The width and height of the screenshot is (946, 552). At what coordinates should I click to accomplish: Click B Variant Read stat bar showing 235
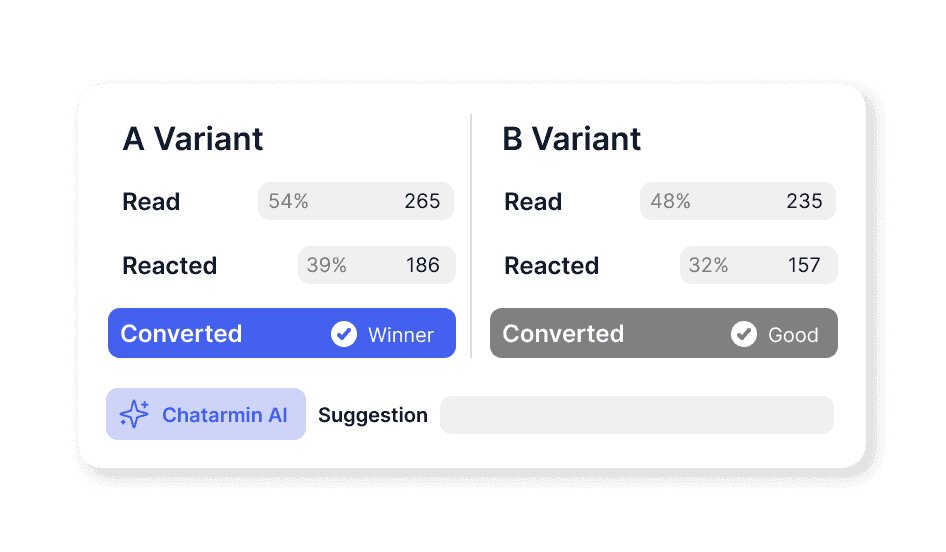click(738, 201)
